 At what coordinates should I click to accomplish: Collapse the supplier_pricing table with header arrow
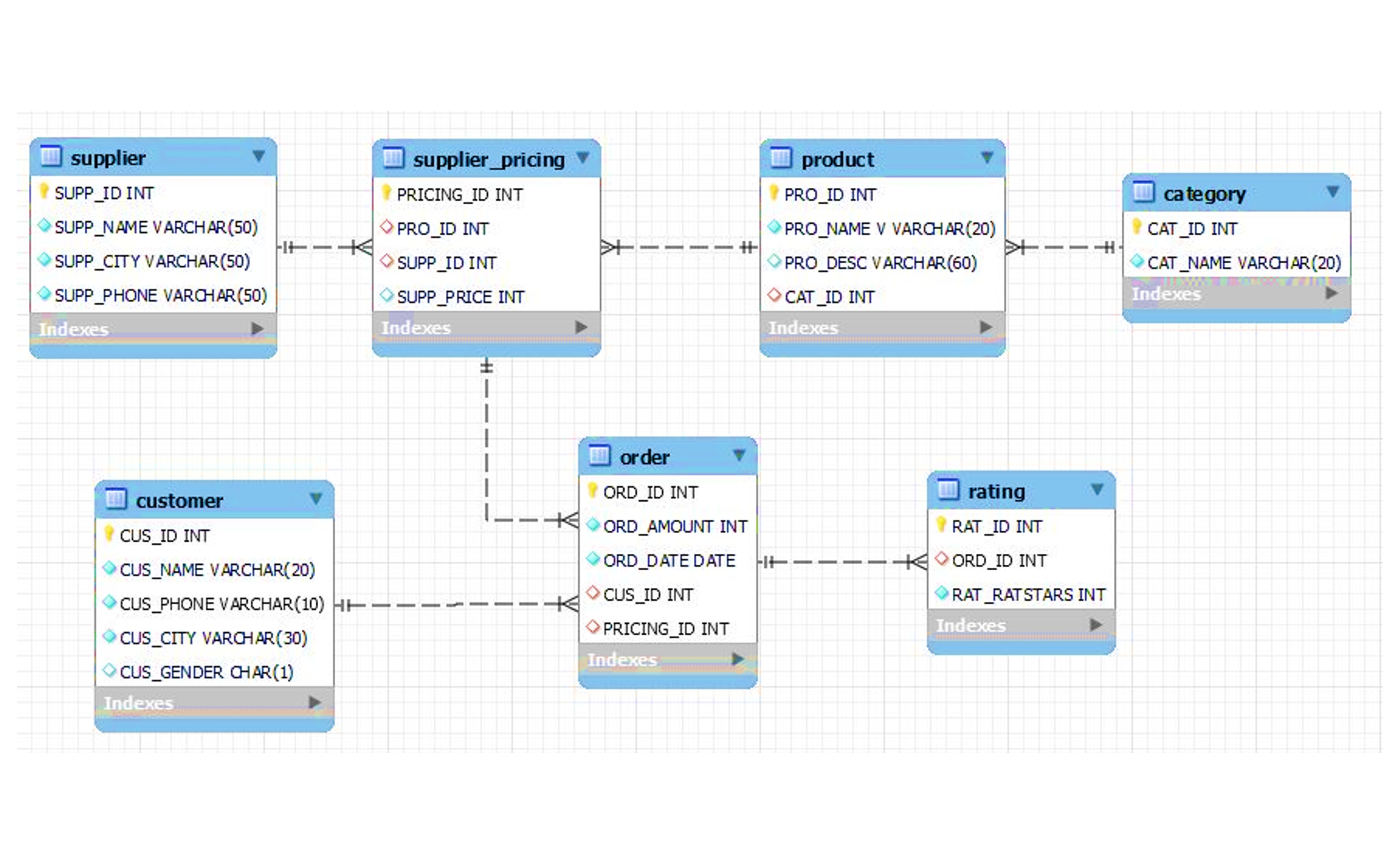pos(583,157)
